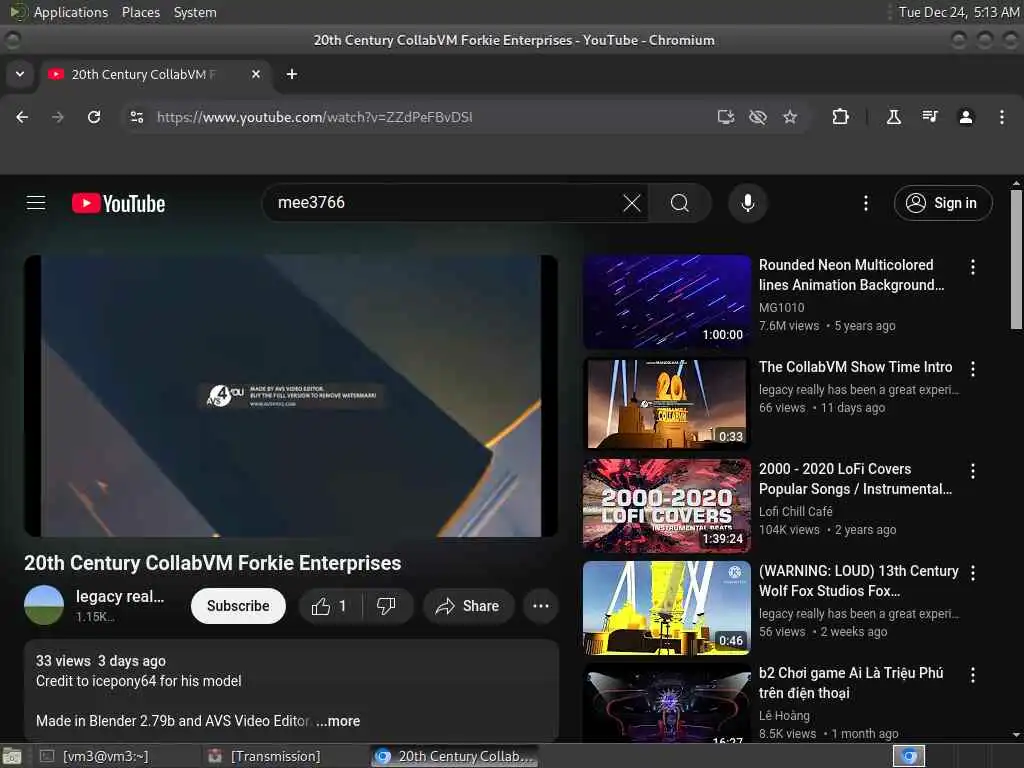The width and height of the screenshot is (1024, 768).
Task: Click the Share button
Action: tap(468, 606)
